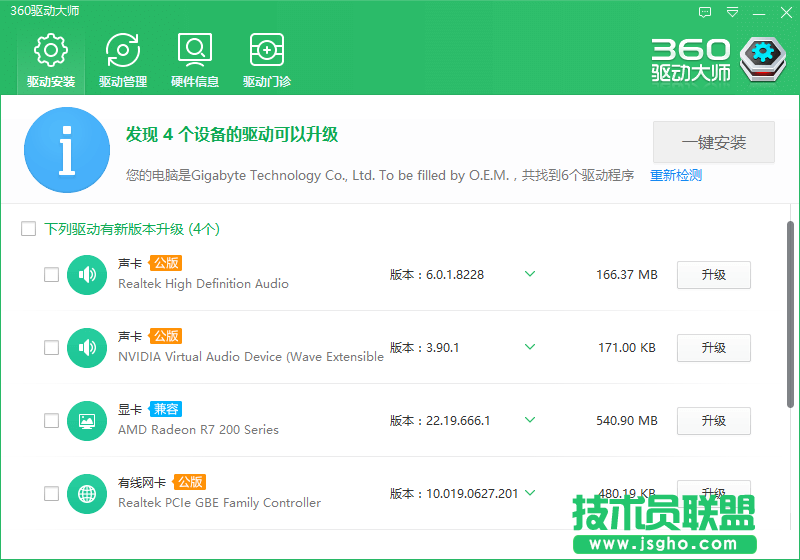Go to the 驱动门诊 tab
Screen dimensions: 800x560
click(x=267, y=60)
